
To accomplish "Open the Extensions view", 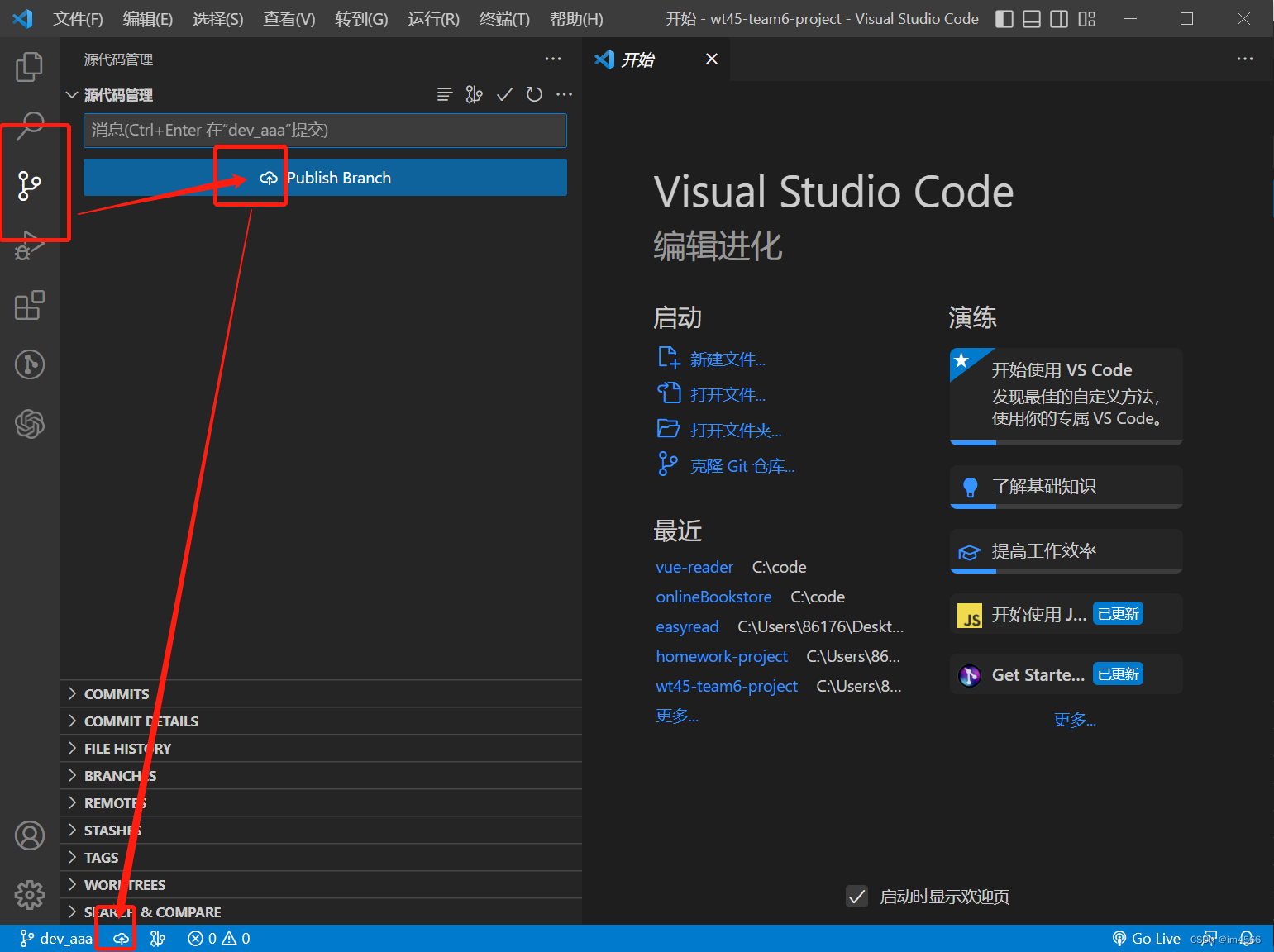I will [30, 305].
